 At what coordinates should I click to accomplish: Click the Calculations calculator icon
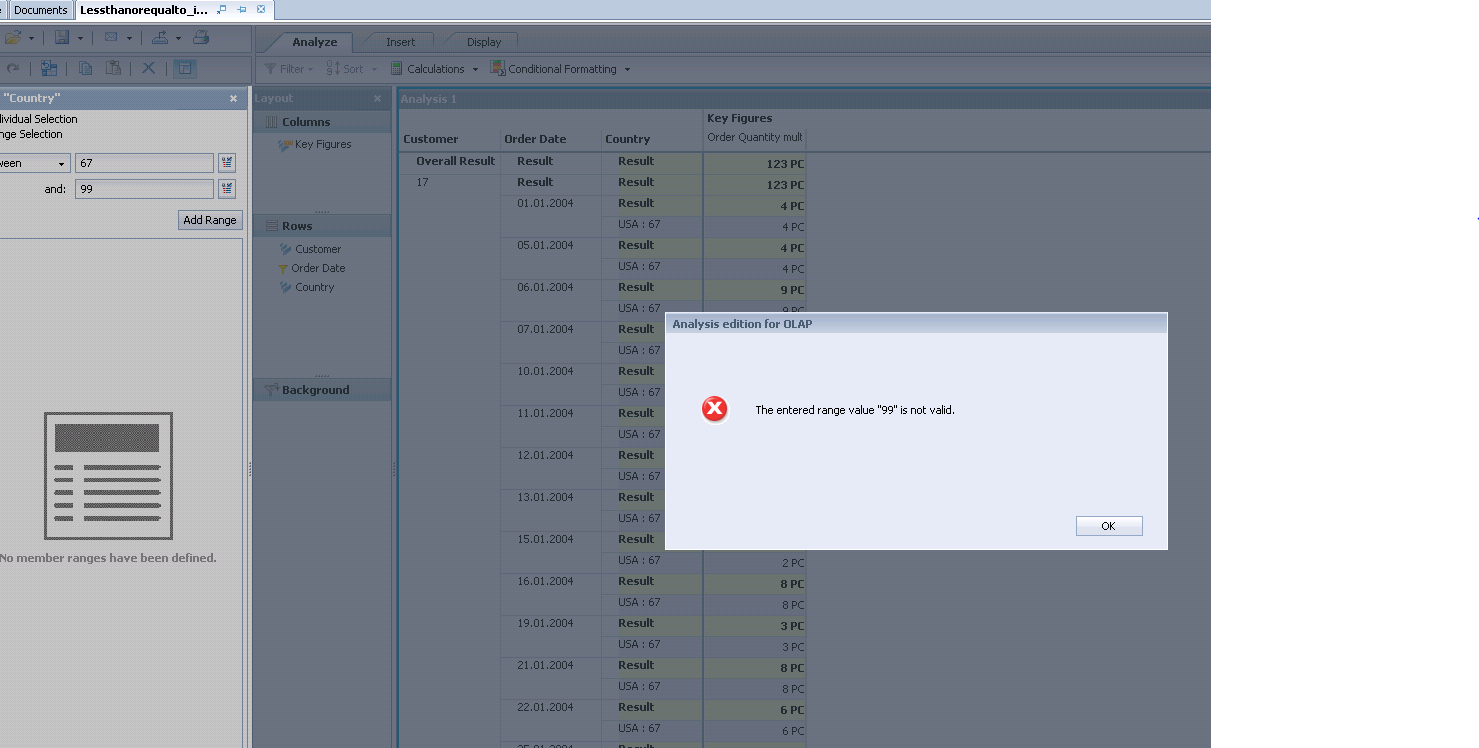[x=396, y=69]
